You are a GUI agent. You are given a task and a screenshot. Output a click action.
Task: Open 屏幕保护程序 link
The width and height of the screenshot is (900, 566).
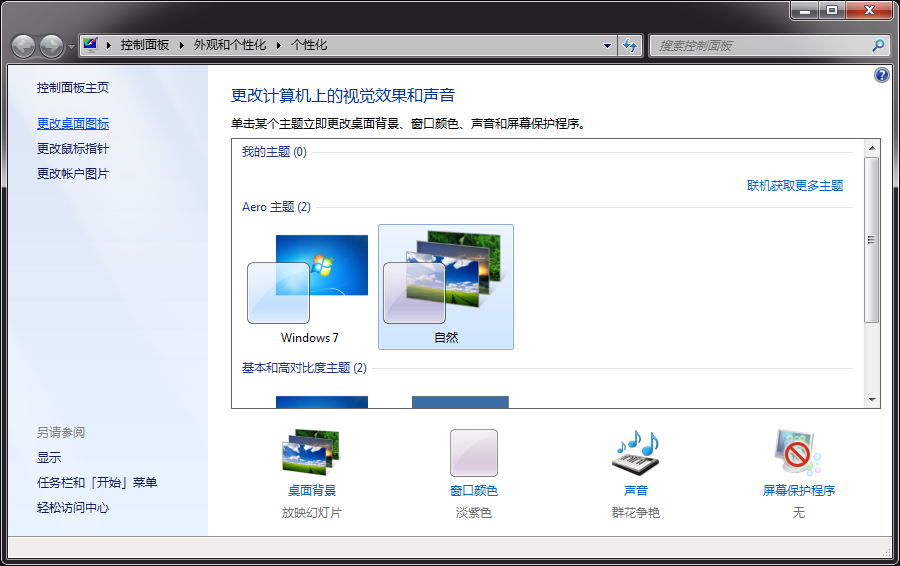pos(798,490)
